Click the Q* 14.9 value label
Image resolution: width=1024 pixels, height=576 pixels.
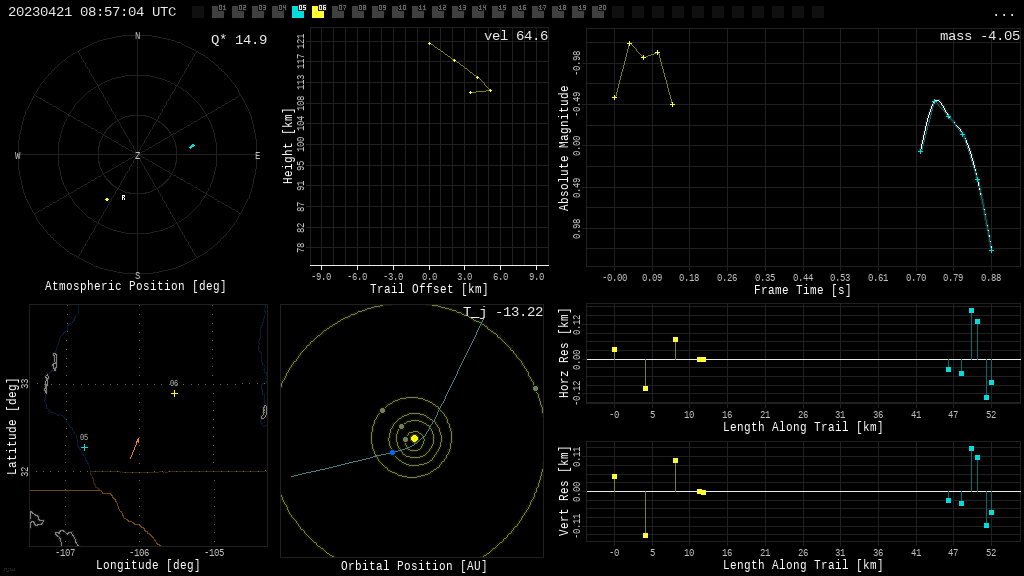[x=239, y=40]
